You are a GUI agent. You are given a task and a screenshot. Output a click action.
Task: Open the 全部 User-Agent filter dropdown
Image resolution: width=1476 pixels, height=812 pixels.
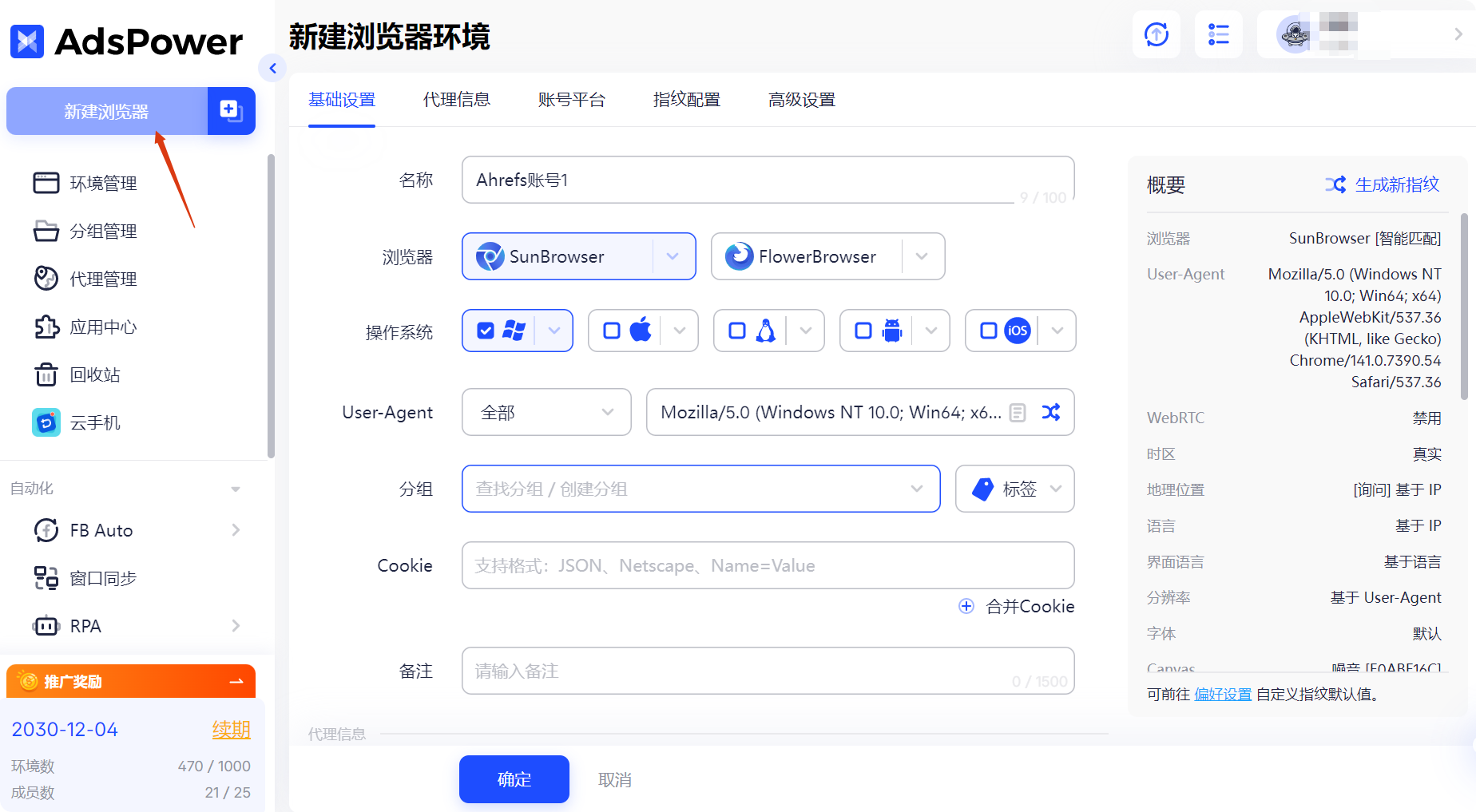[x=546, y=412]
